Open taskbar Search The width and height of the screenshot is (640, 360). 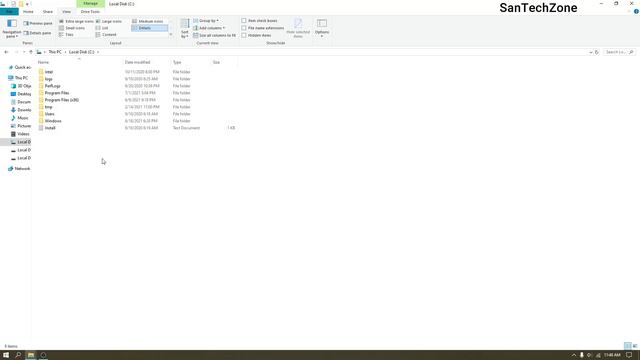(18, 355)
